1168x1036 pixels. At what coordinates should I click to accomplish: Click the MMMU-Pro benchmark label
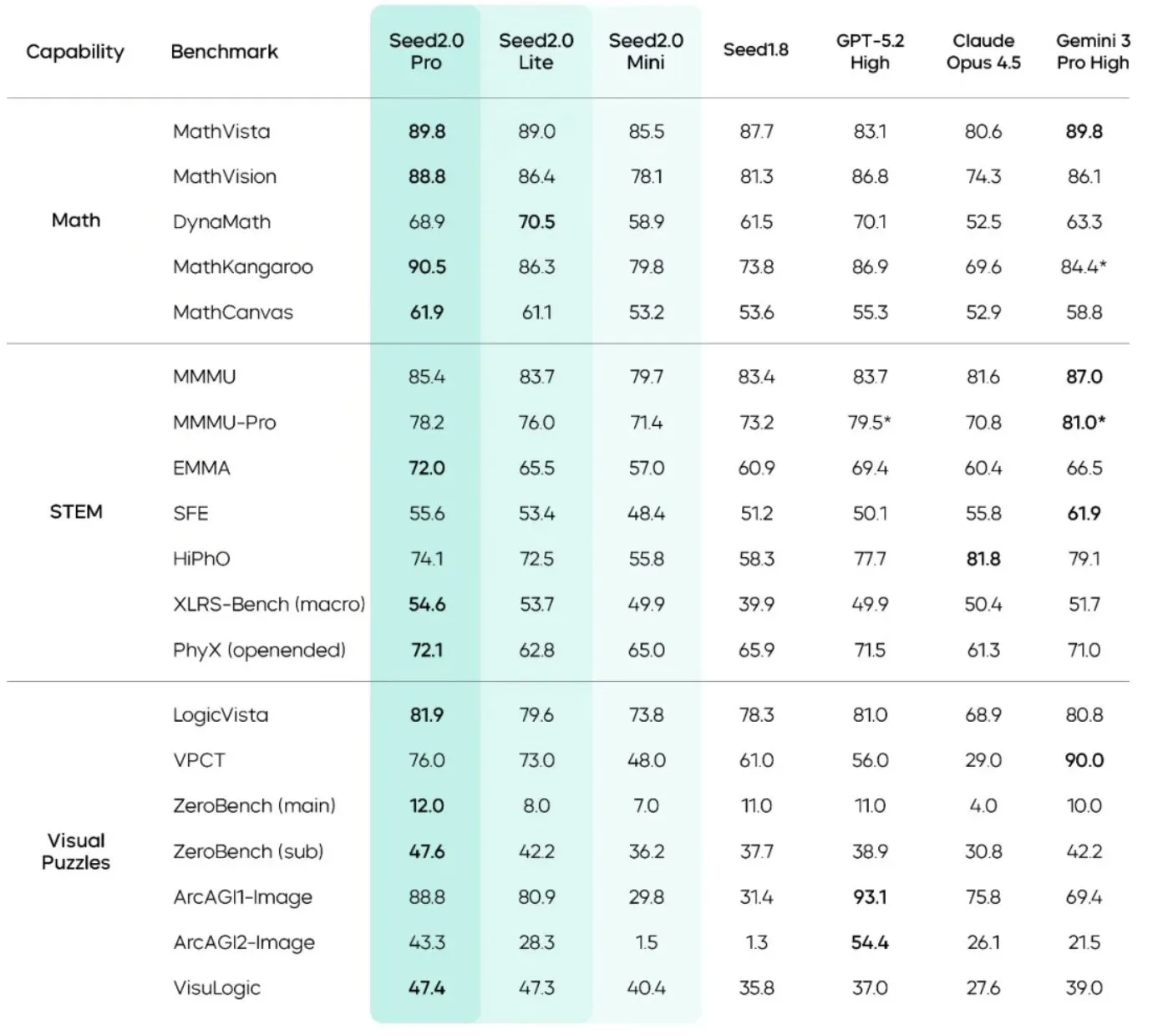click(x=224, y=423)
